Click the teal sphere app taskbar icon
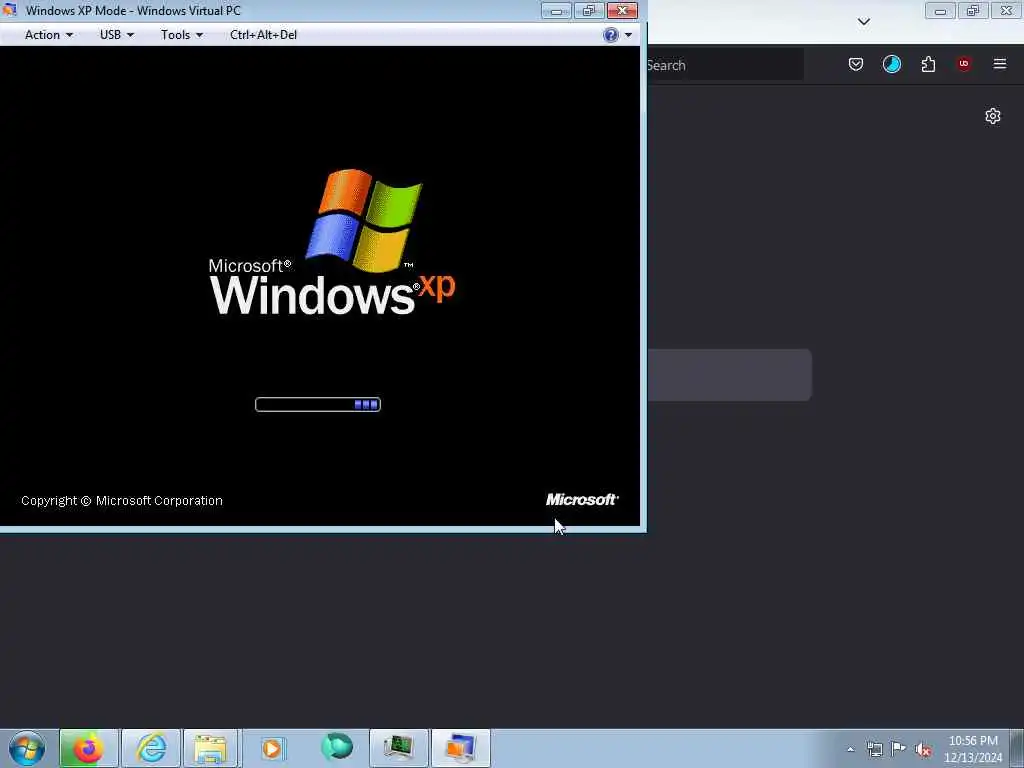The width and height of the screenshot is (1024, 768). tap(337, 747)
